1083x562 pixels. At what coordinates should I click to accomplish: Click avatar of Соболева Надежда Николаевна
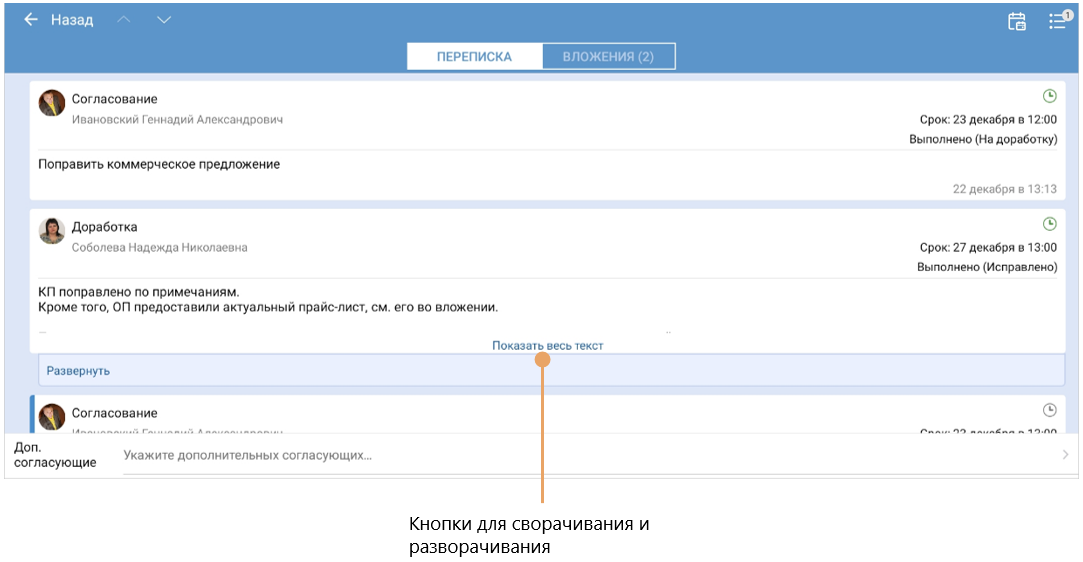[x=52, y=231]
